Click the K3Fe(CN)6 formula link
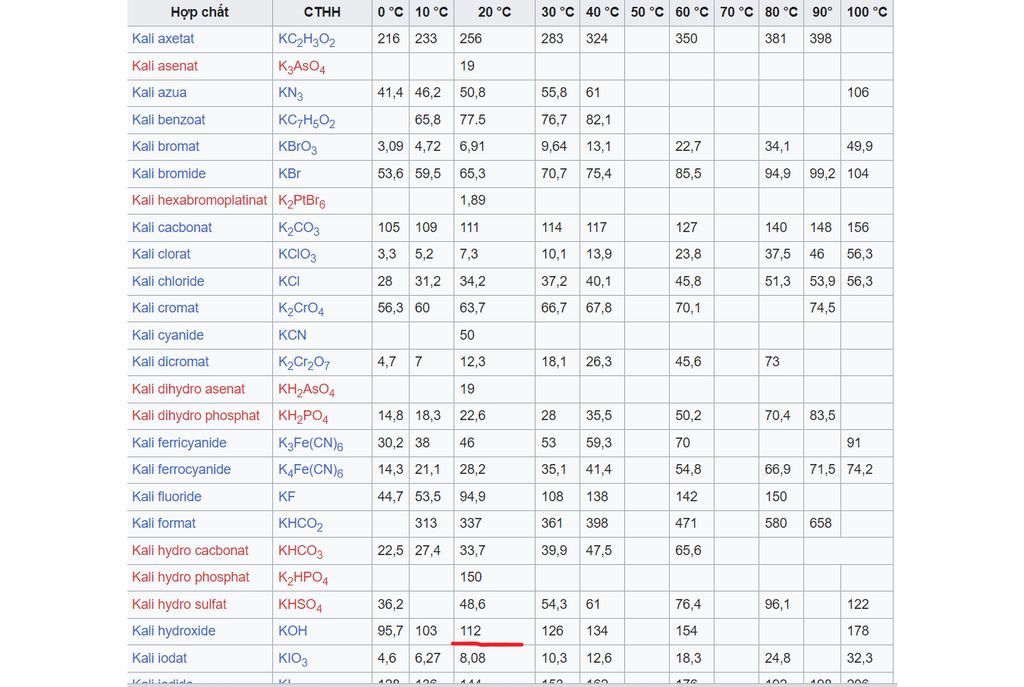Image resolution: width=1024 pixels, height=687 pixels. click(x=311, y=444)
